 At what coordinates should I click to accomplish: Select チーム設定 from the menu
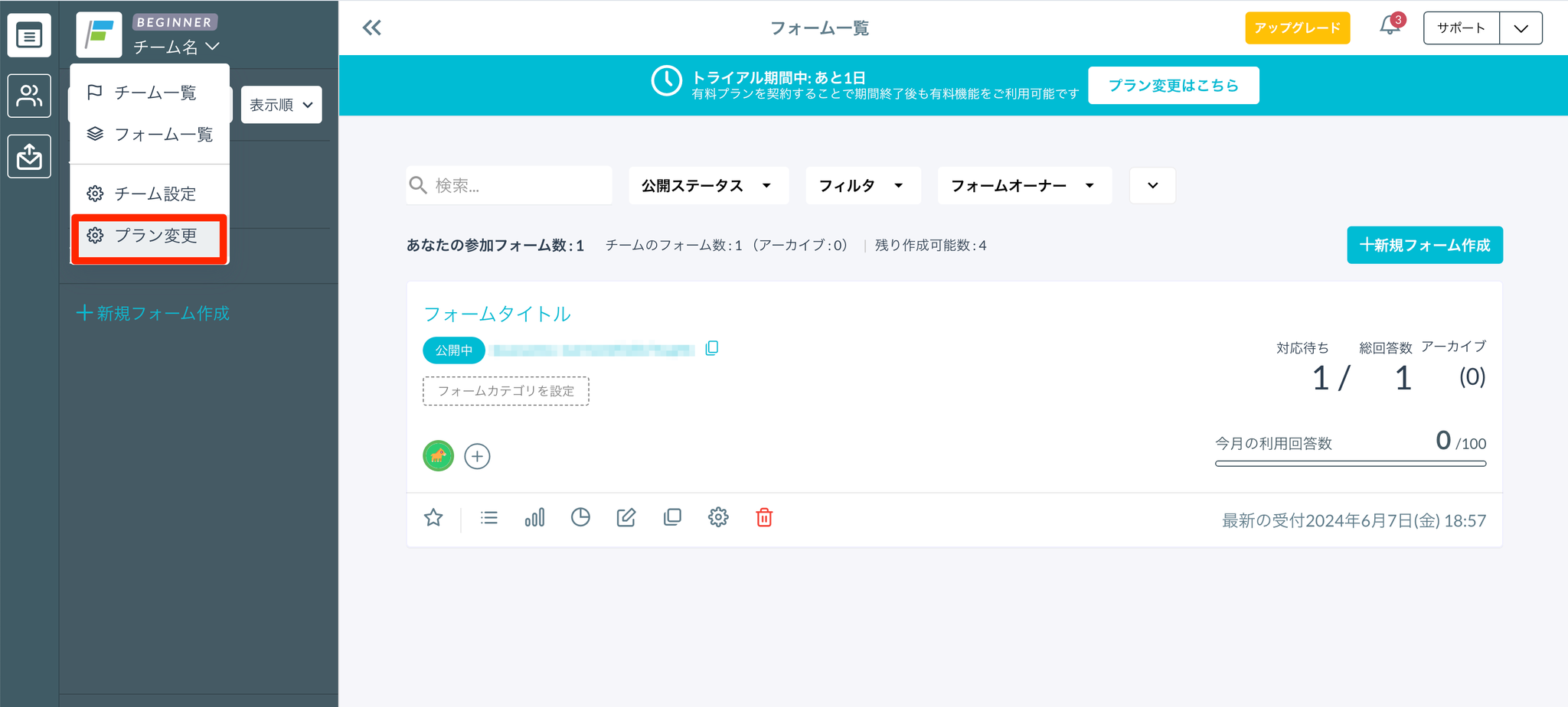[150, 194]
